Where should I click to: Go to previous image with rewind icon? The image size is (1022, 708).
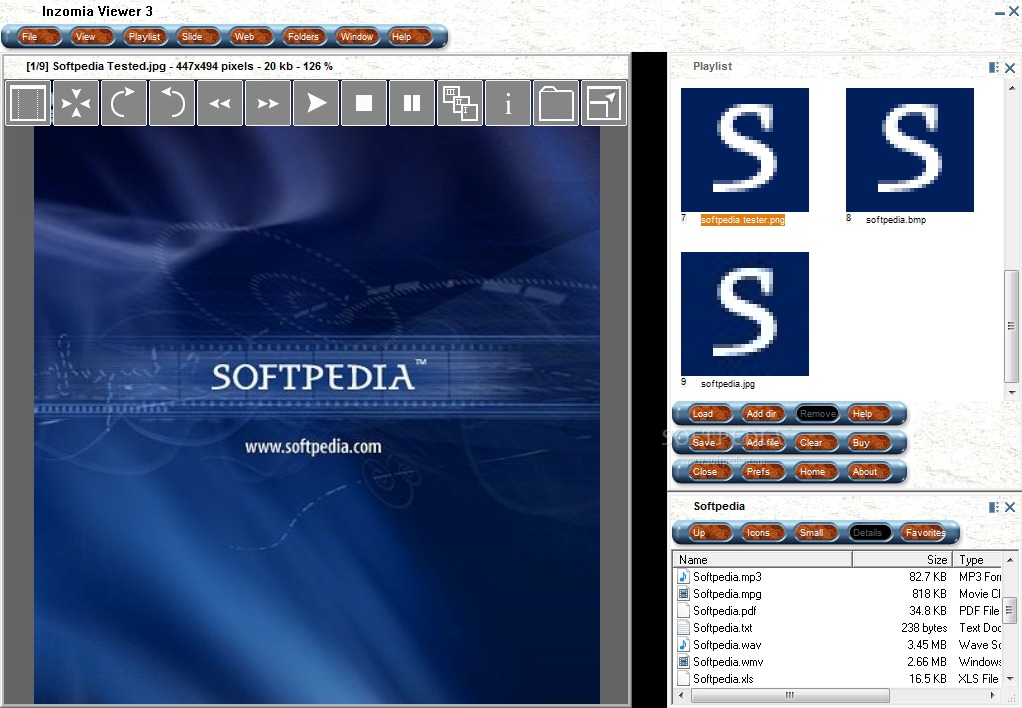[x=220, y=103]
